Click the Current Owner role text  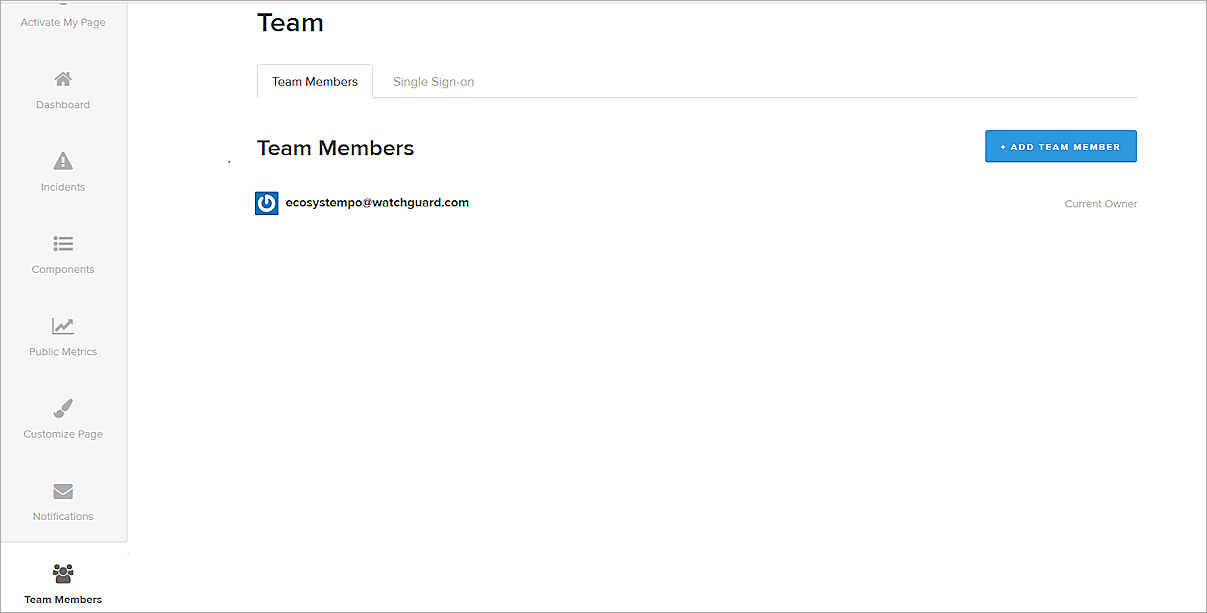pos(1100,204)
